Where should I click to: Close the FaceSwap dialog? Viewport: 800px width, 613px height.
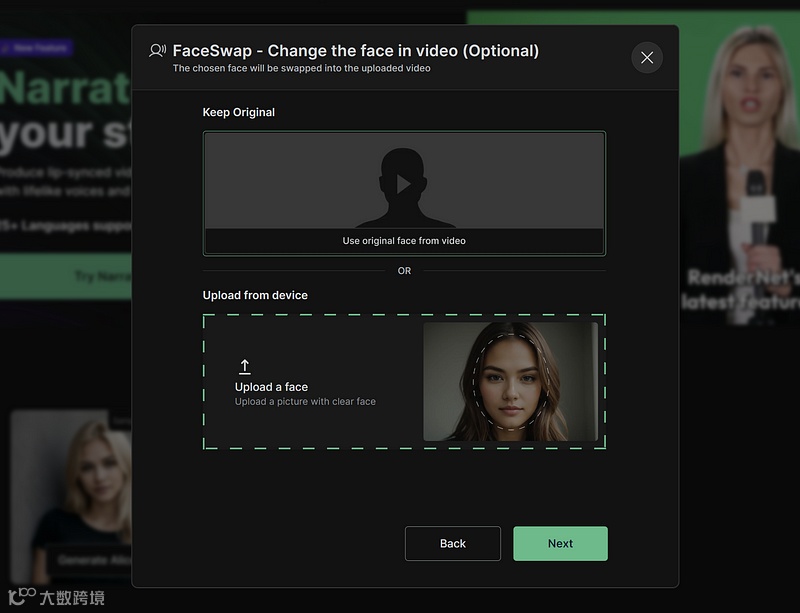point(647,58)
